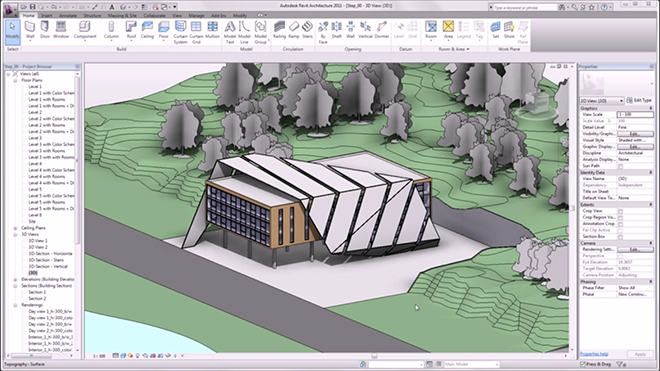
Task: Choose the Roof tool
Action: (131, 30)
